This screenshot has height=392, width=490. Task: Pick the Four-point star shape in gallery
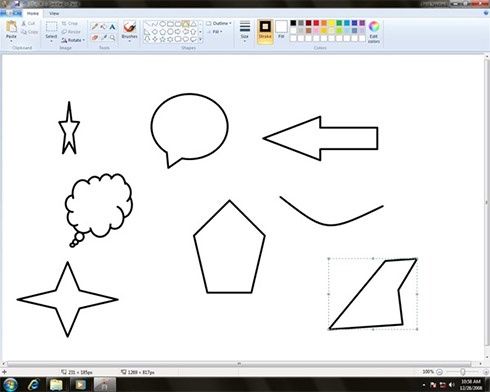(155, 39)
